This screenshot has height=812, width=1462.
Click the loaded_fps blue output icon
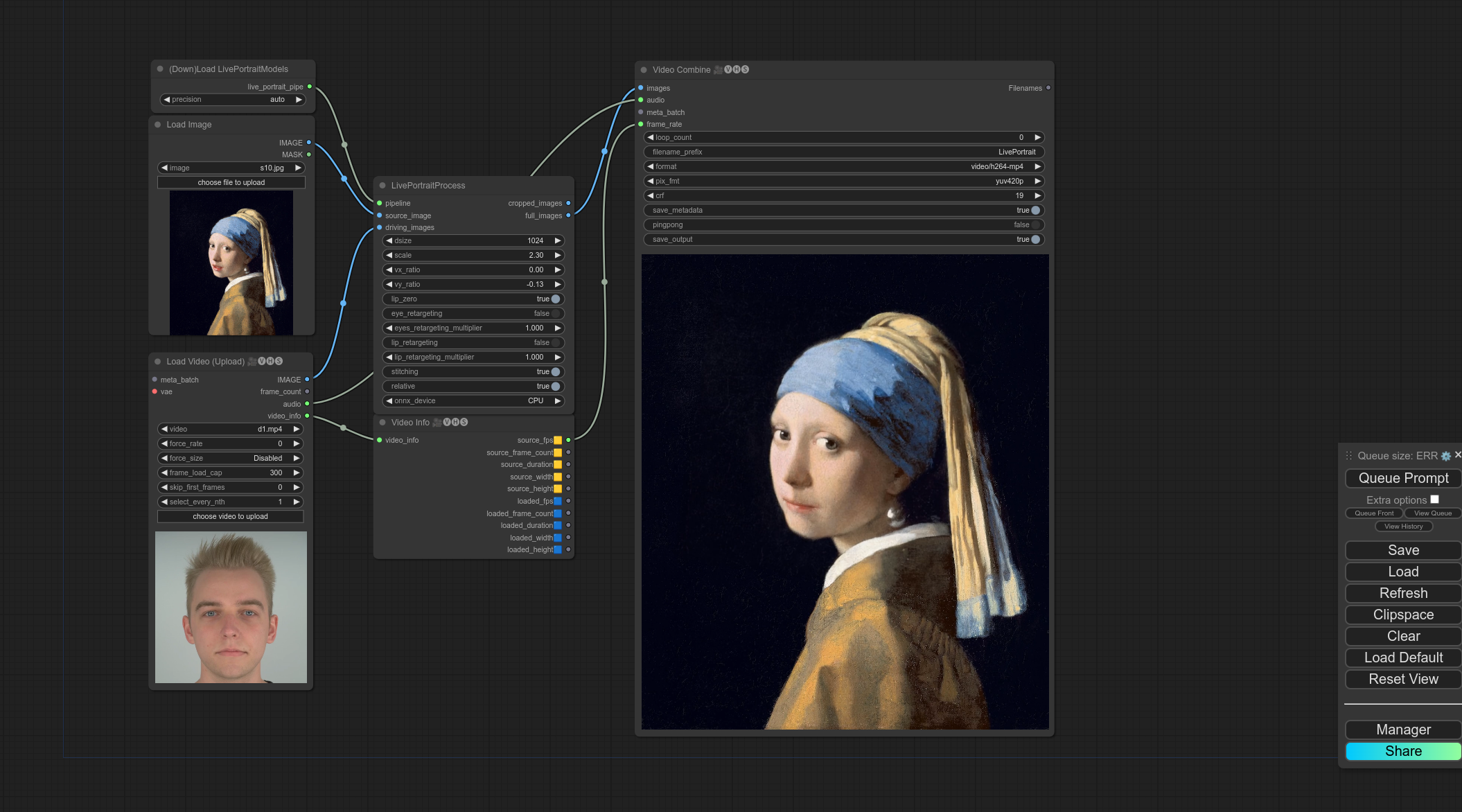tap(558, 501)
